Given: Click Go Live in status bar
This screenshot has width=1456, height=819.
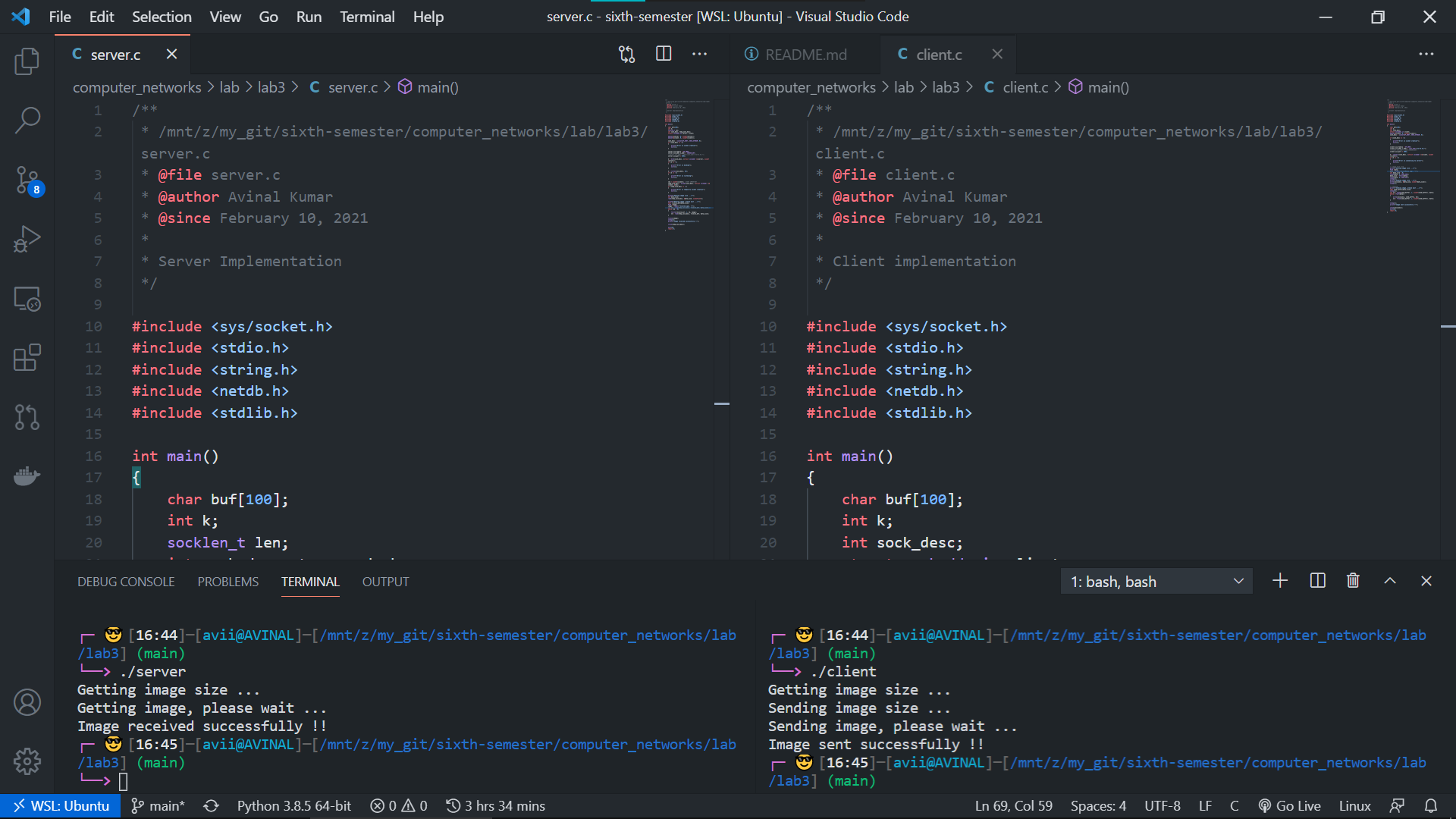Looking at the screenshot, I should [x=1289, y=805].
